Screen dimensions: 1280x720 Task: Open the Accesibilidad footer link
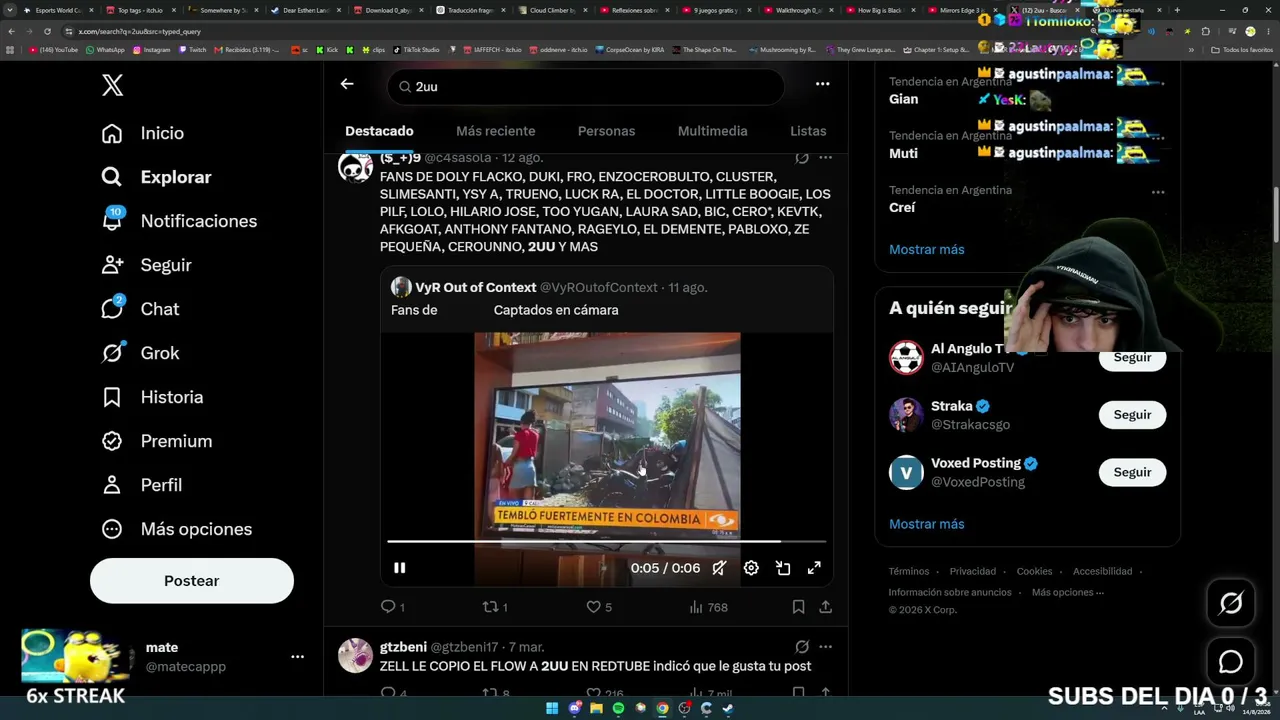click(x=1103, y=572)
